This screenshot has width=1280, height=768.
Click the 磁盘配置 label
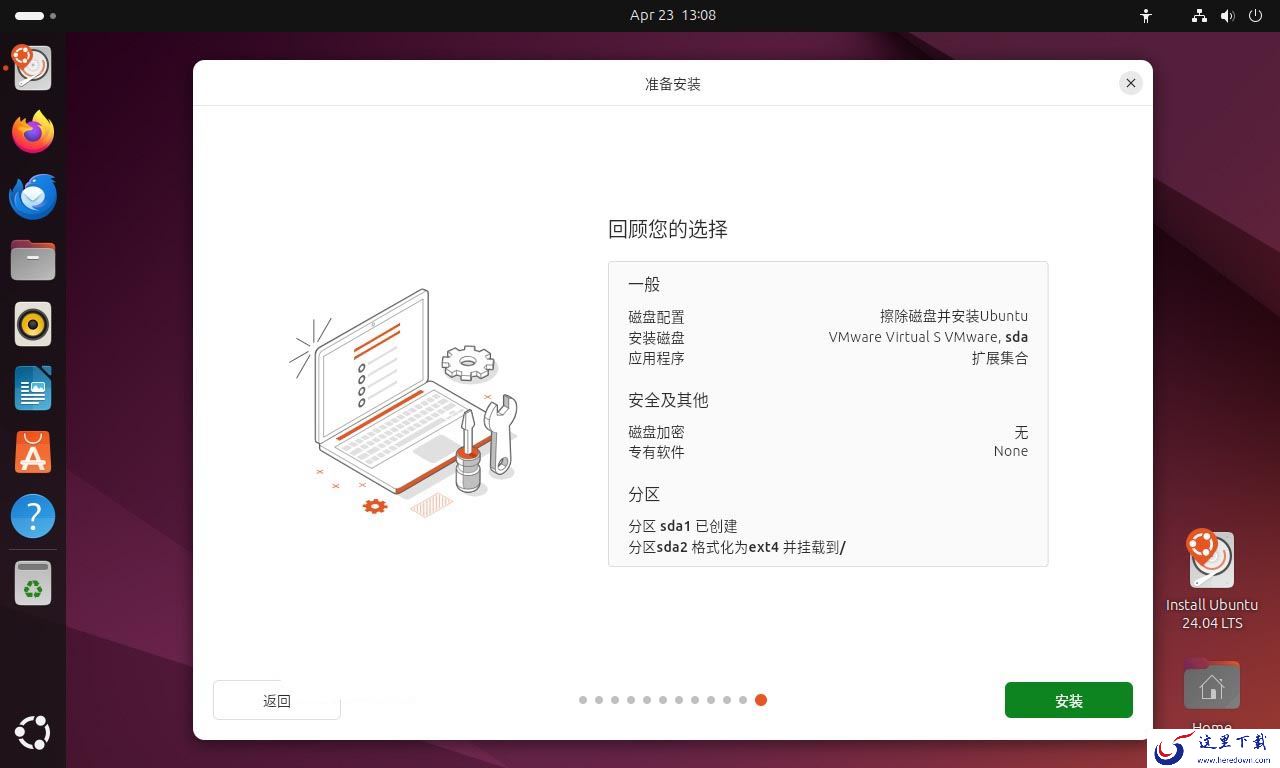(x=656, y=317)
